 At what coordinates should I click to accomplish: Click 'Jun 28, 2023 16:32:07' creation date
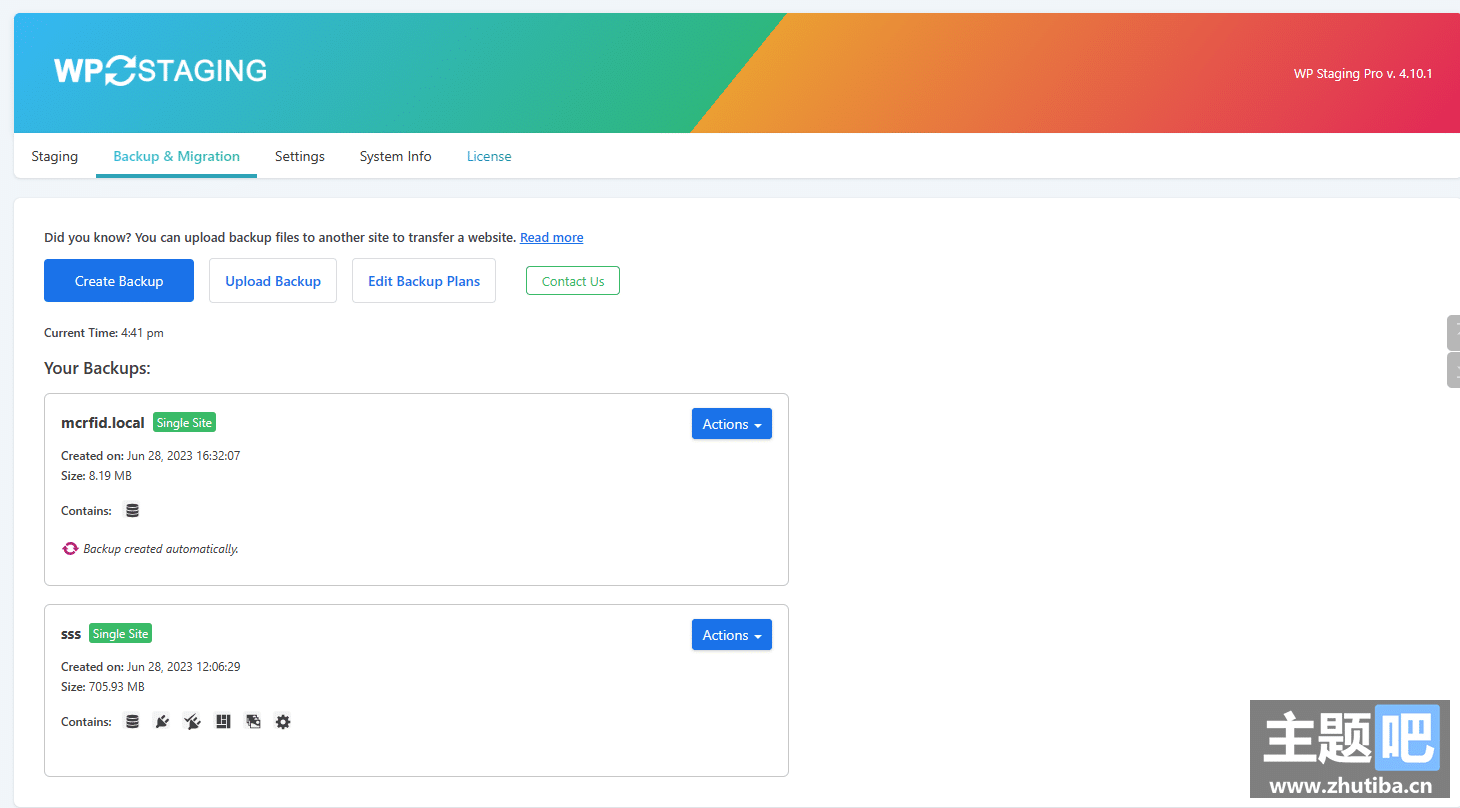tap(184, 455)
